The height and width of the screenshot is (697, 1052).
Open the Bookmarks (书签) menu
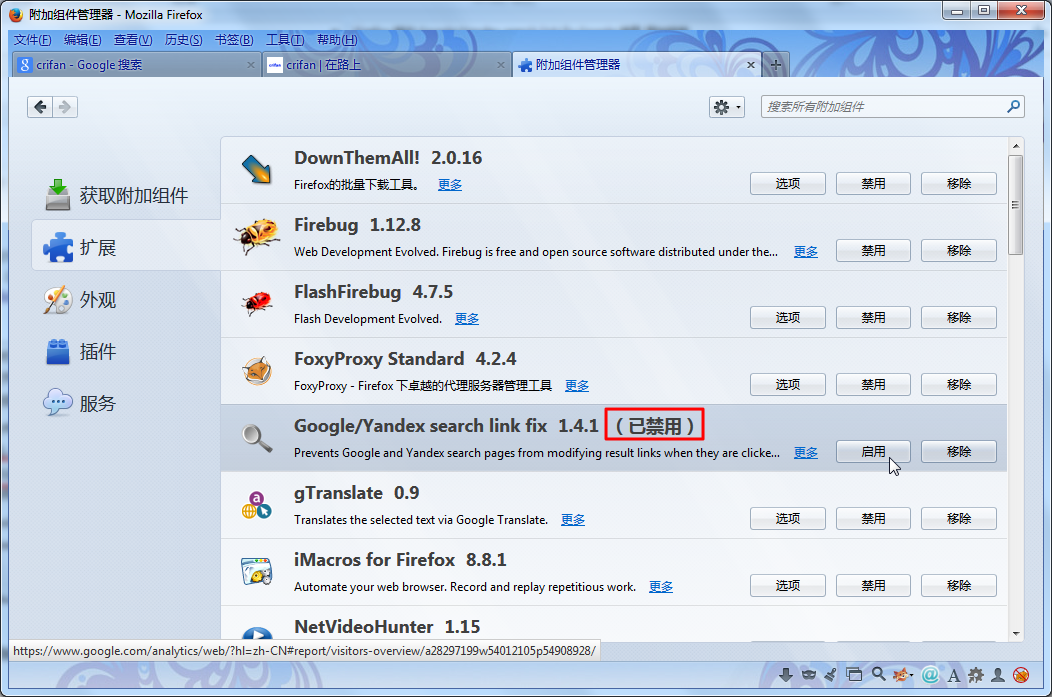[234, 40]
